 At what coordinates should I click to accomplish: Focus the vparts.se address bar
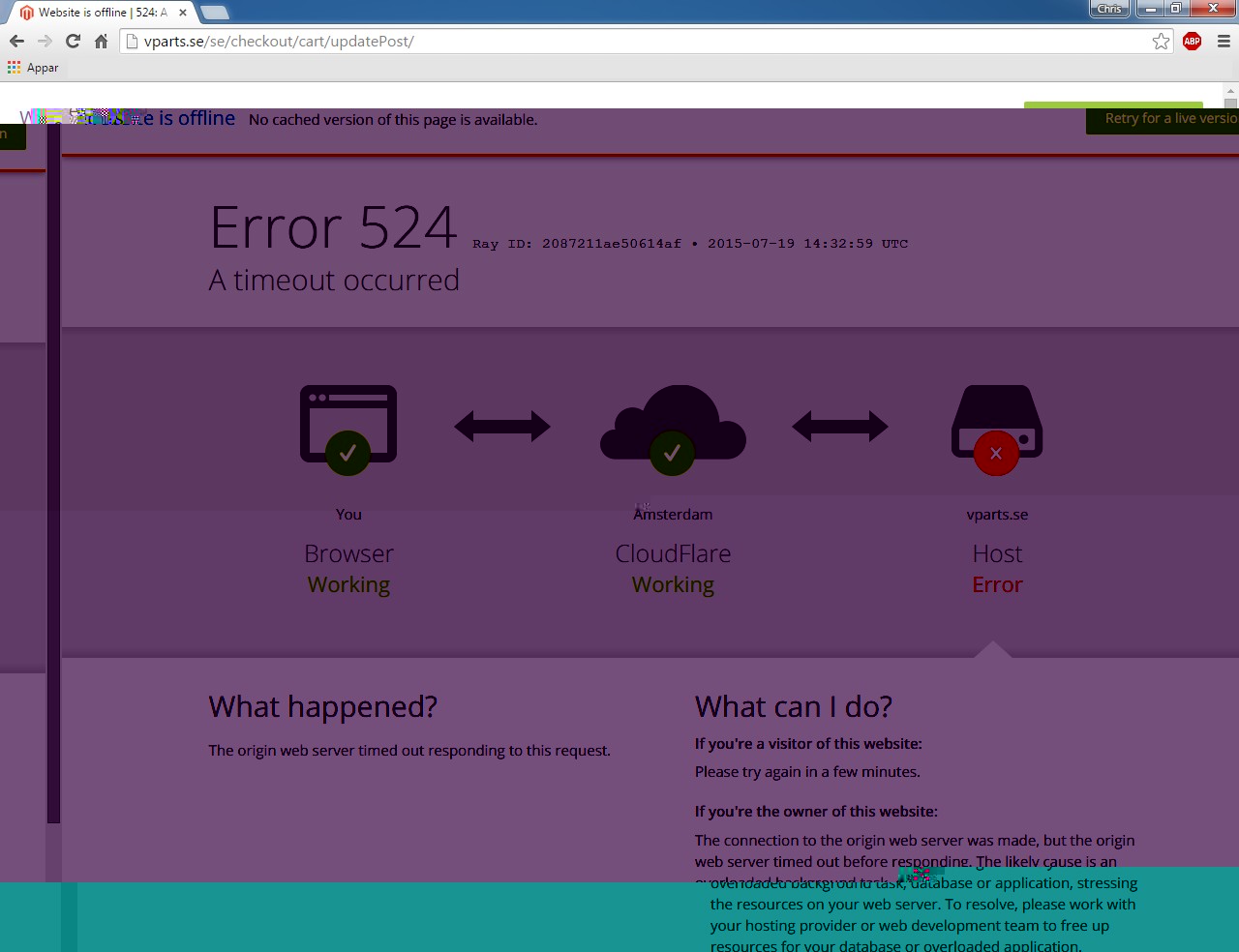point(639,41)
